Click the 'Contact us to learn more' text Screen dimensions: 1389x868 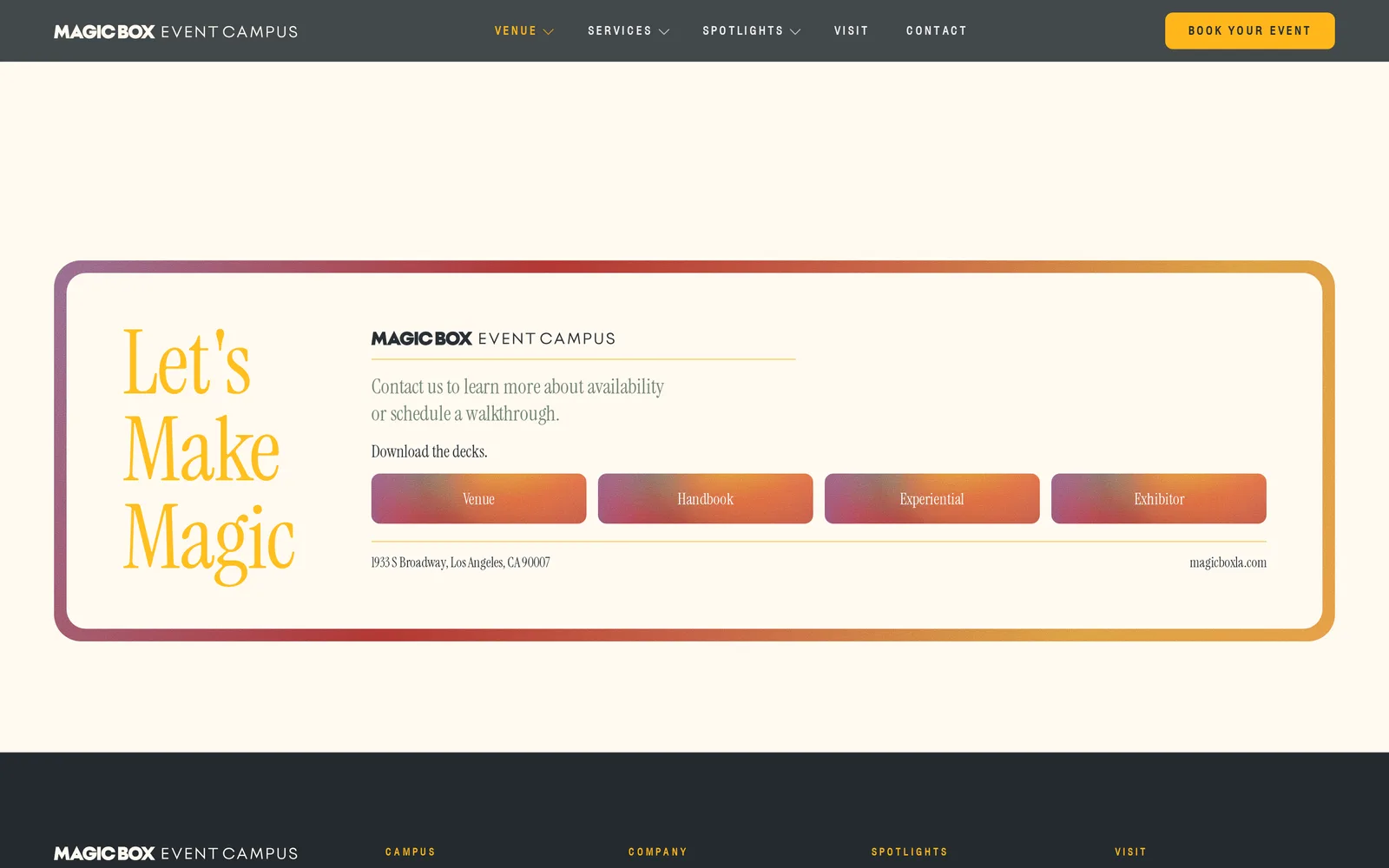(x=517, y=400)
